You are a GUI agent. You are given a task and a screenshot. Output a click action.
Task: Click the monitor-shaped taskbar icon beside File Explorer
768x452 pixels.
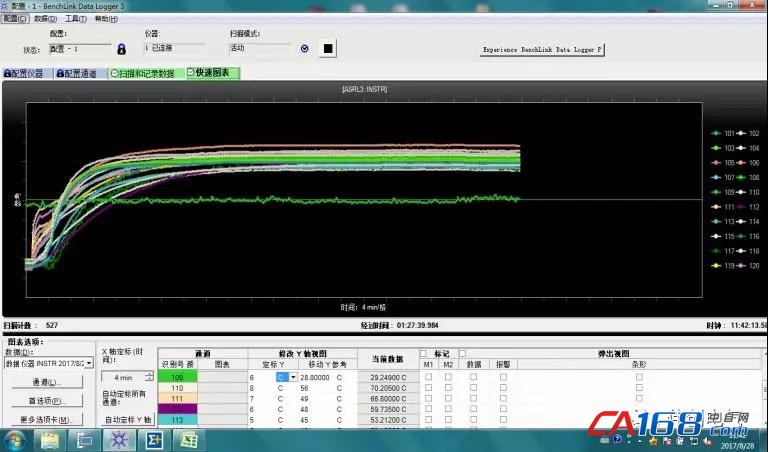pyautogui.click(x=84, y=440)
